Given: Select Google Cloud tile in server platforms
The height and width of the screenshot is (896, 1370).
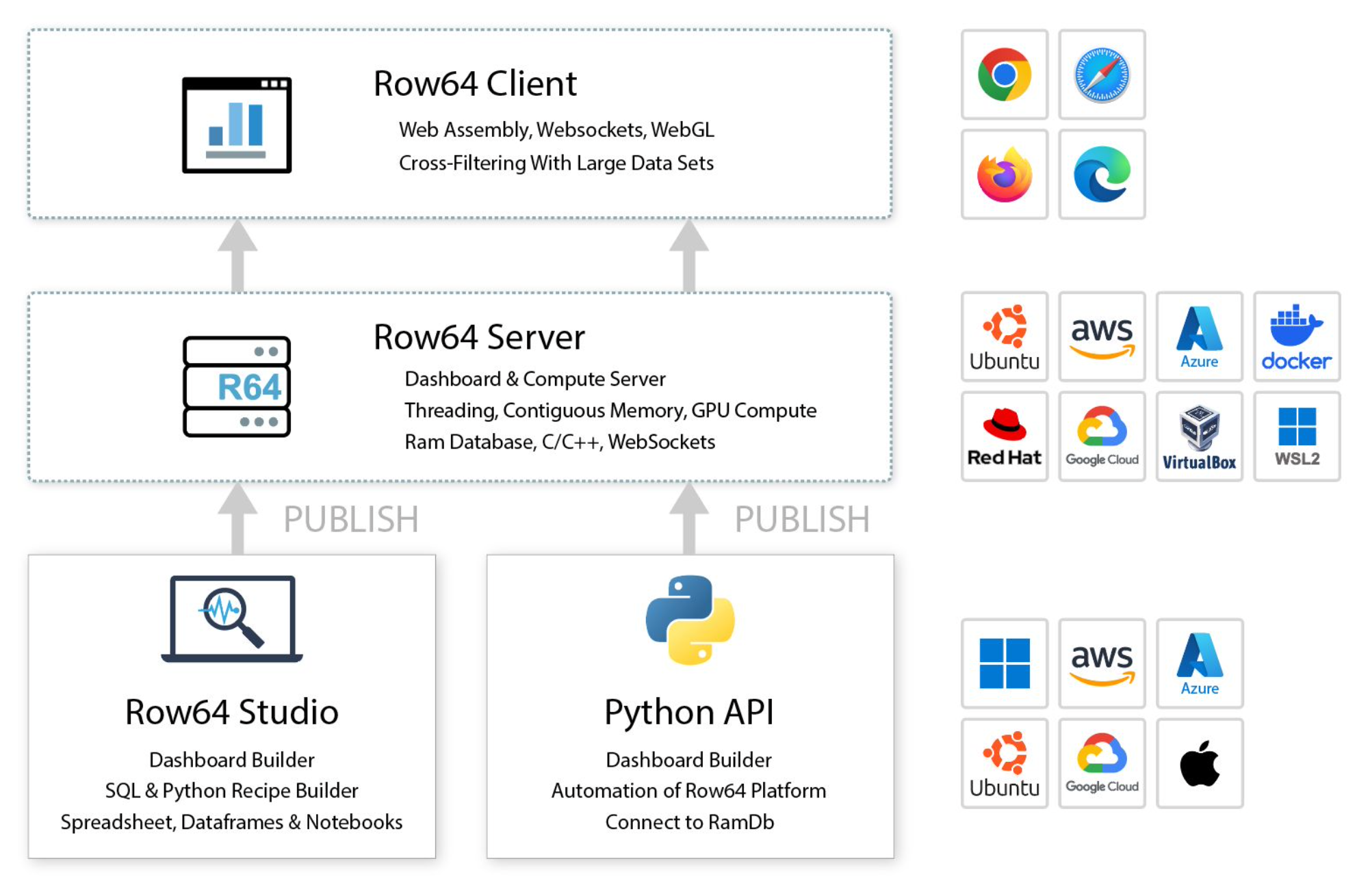Looking at the screenshot, I should click(1102, 436).
